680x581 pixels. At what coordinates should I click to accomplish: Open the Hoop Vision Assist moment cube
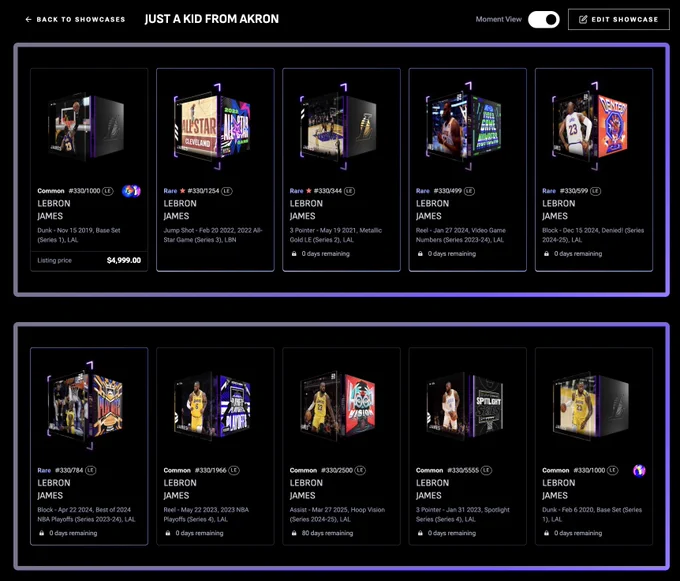tap(338, 405)
